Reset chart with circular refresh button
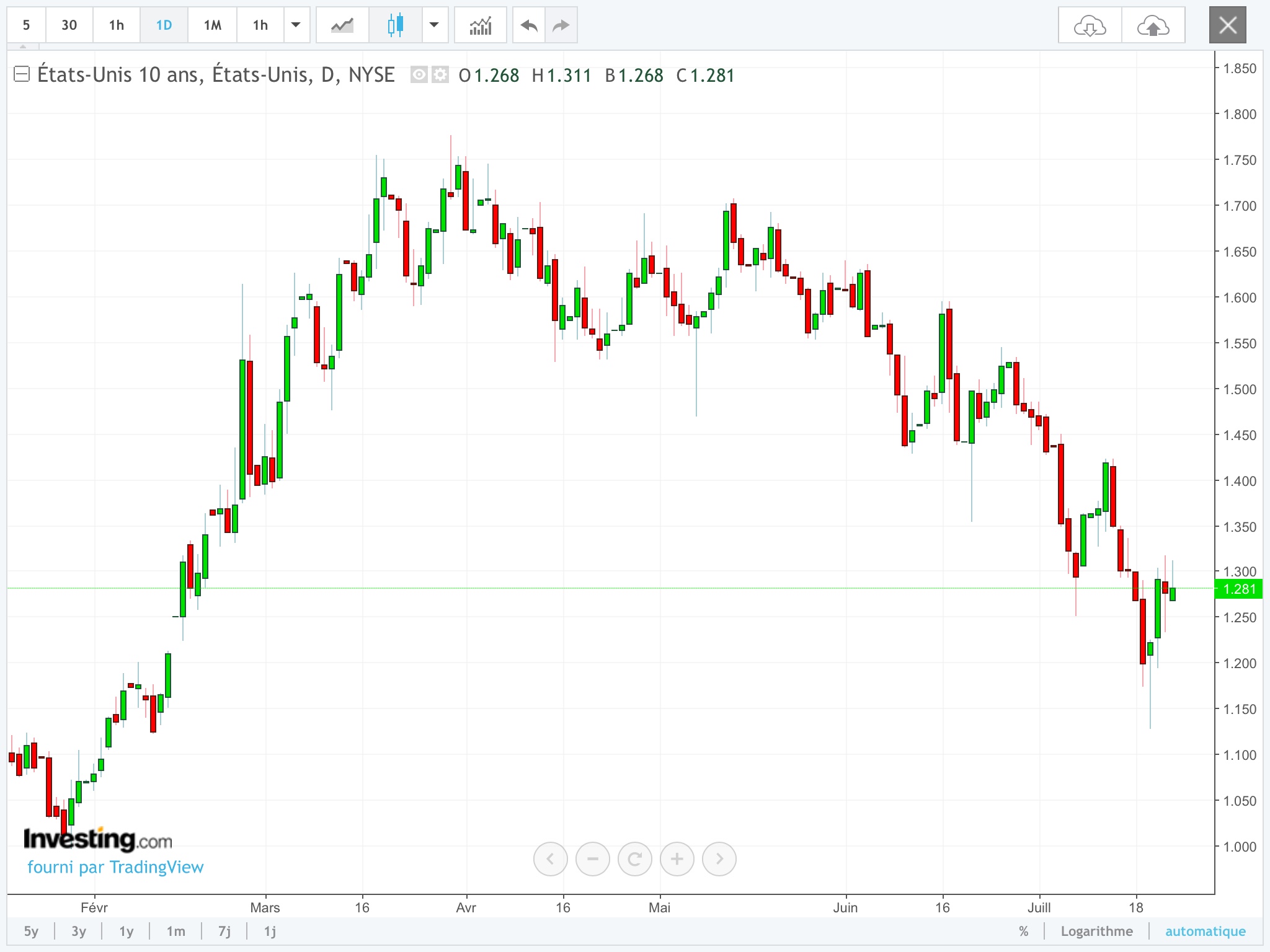 [x=634, y=859]
